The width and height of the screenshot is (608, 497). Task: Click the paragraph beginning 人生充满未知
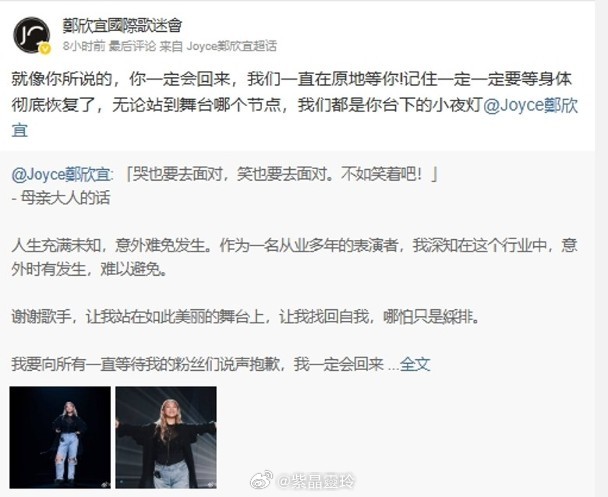point(295,257)
